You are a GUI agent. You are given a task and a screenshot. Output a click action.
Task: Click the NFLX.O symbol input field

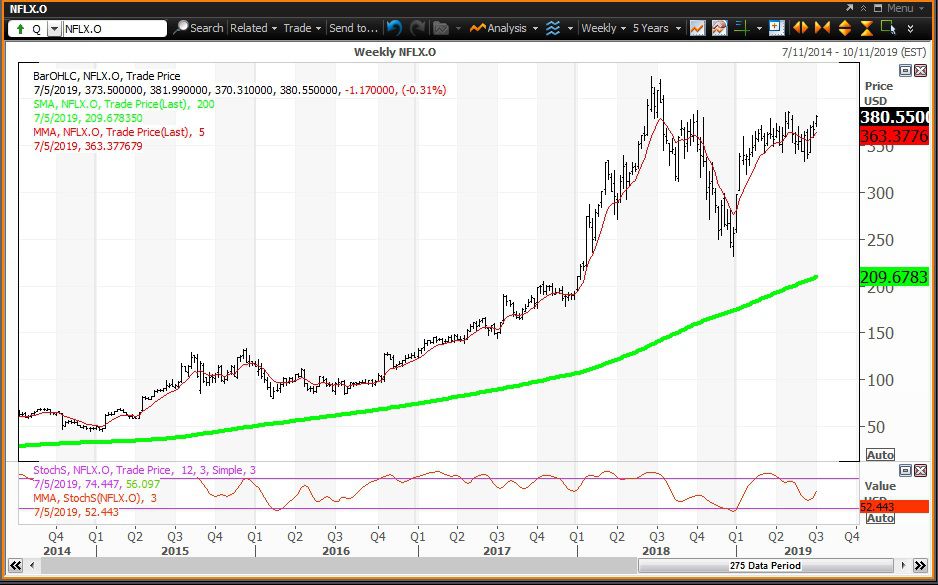click(x=114, y=29)
